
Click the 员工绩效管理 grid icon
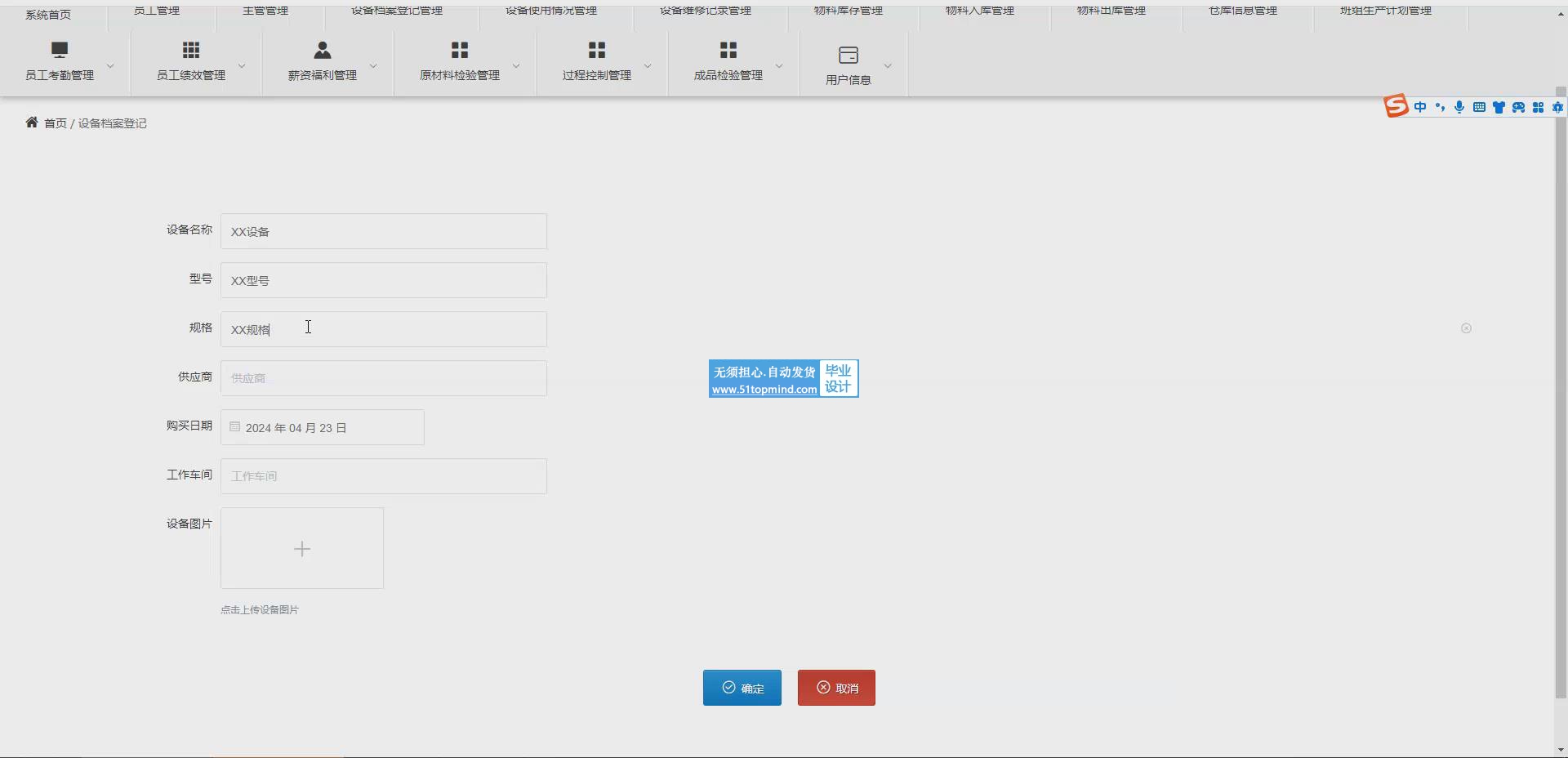click(191, 51)
